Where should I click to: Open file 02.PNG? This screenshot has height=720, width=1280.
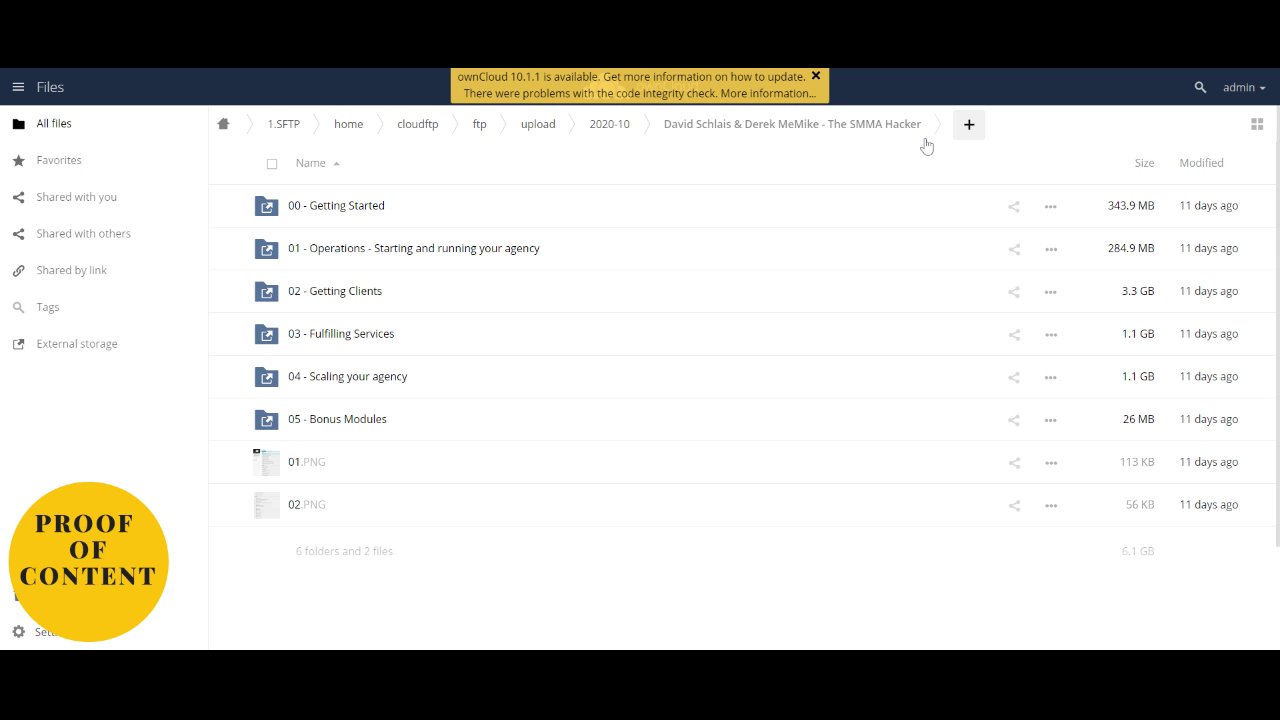(307, 505)
